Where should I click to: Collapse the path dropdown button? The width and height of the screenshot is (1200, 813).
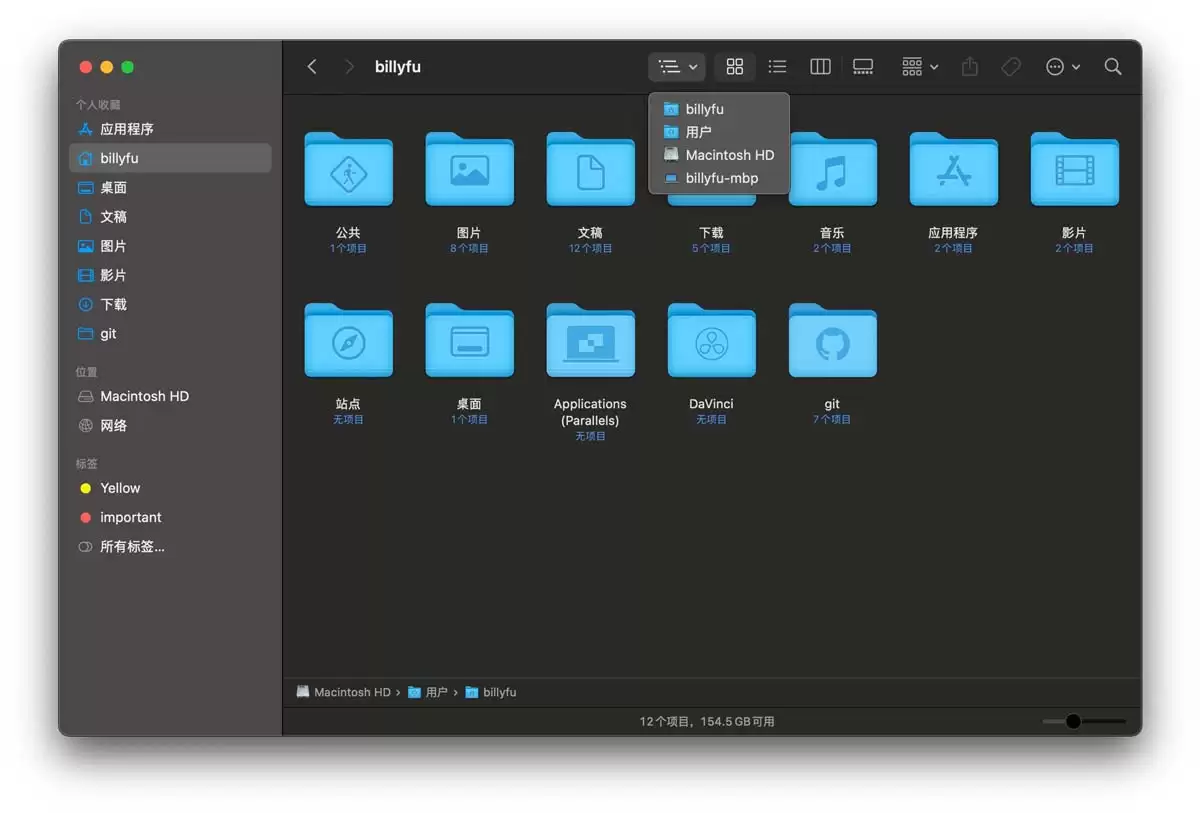pos(678,67)
